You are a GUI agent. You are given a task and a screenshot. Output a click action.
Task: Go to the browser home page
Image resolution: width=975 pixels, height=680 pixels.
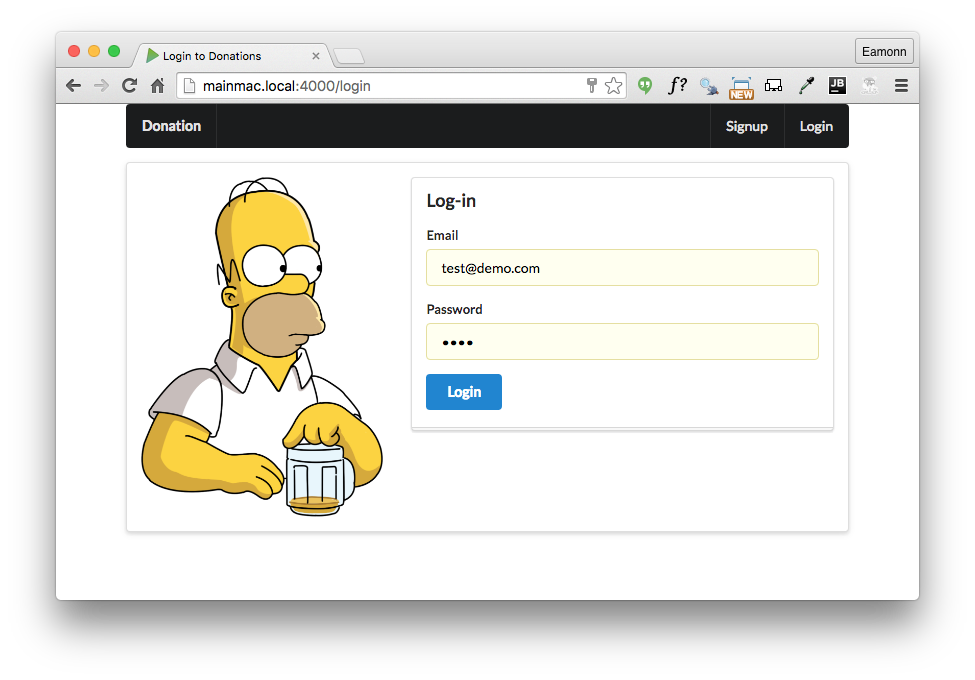(157, 86)
